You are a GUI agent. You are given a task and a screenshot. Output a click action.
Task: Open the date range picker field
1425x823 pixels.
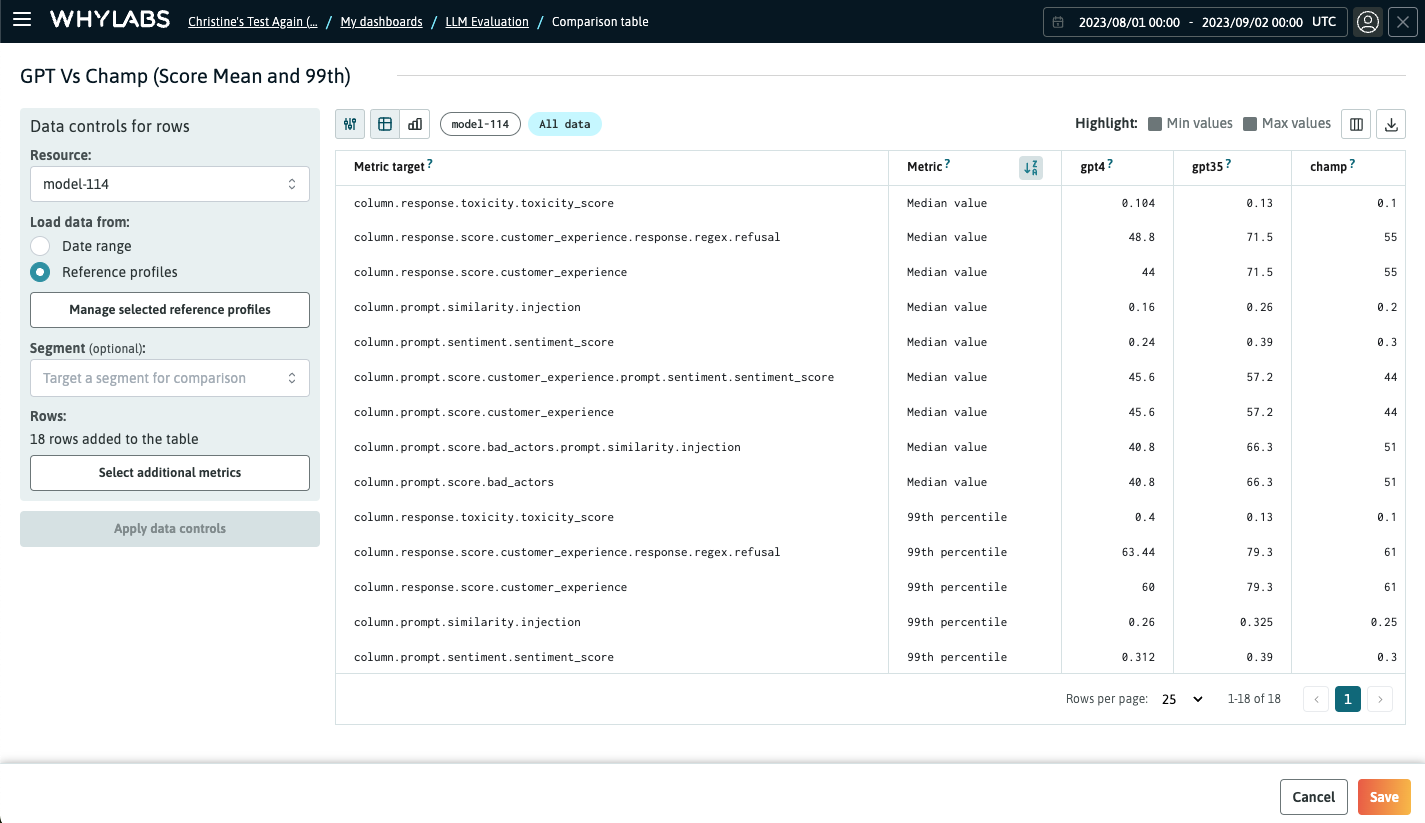click(x=1194, y=22)
